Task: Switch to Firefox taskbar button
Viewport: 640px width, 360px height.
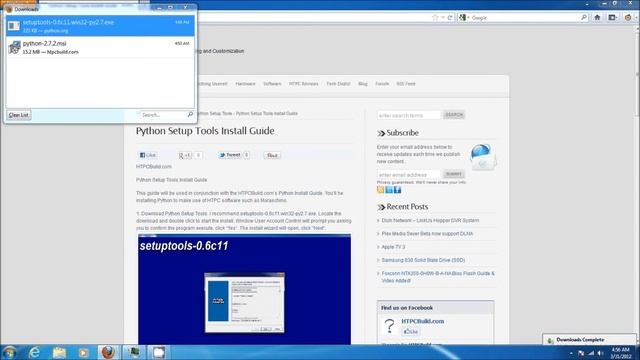Action: point(108,352)
